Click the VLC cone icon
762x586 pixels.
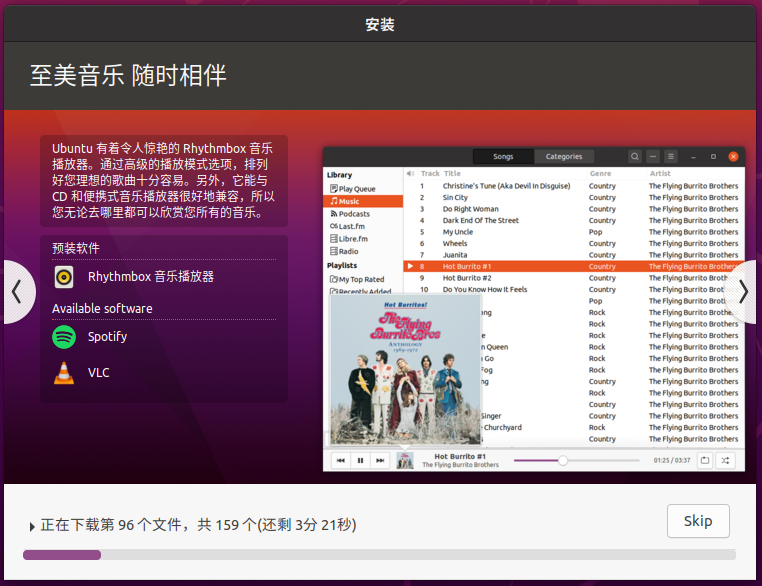64,373
